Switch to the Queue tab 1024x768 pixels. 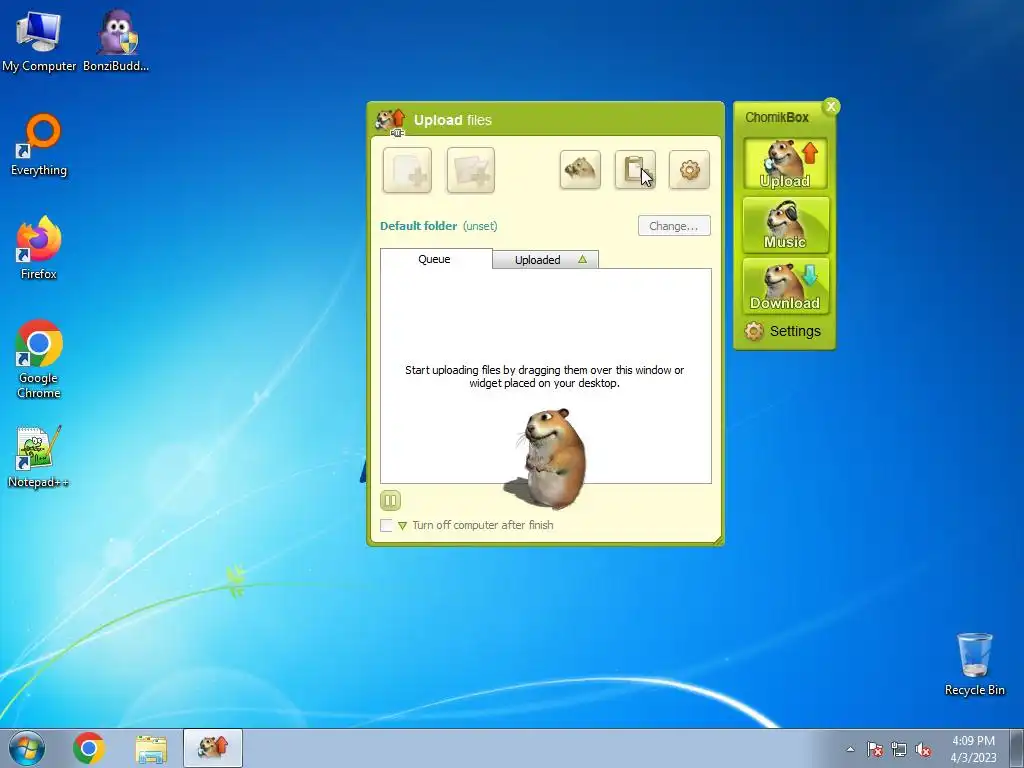436,259
